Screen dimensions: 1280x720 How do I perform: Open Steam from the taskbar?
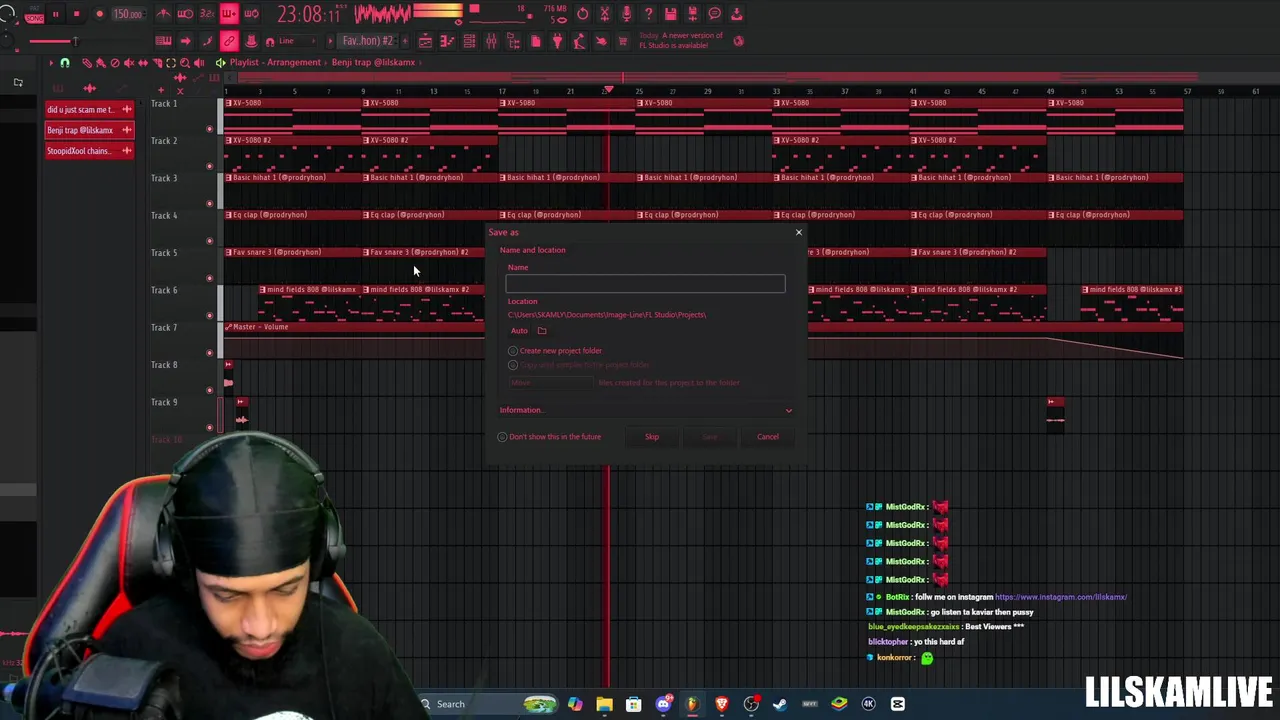click(780, 704)
